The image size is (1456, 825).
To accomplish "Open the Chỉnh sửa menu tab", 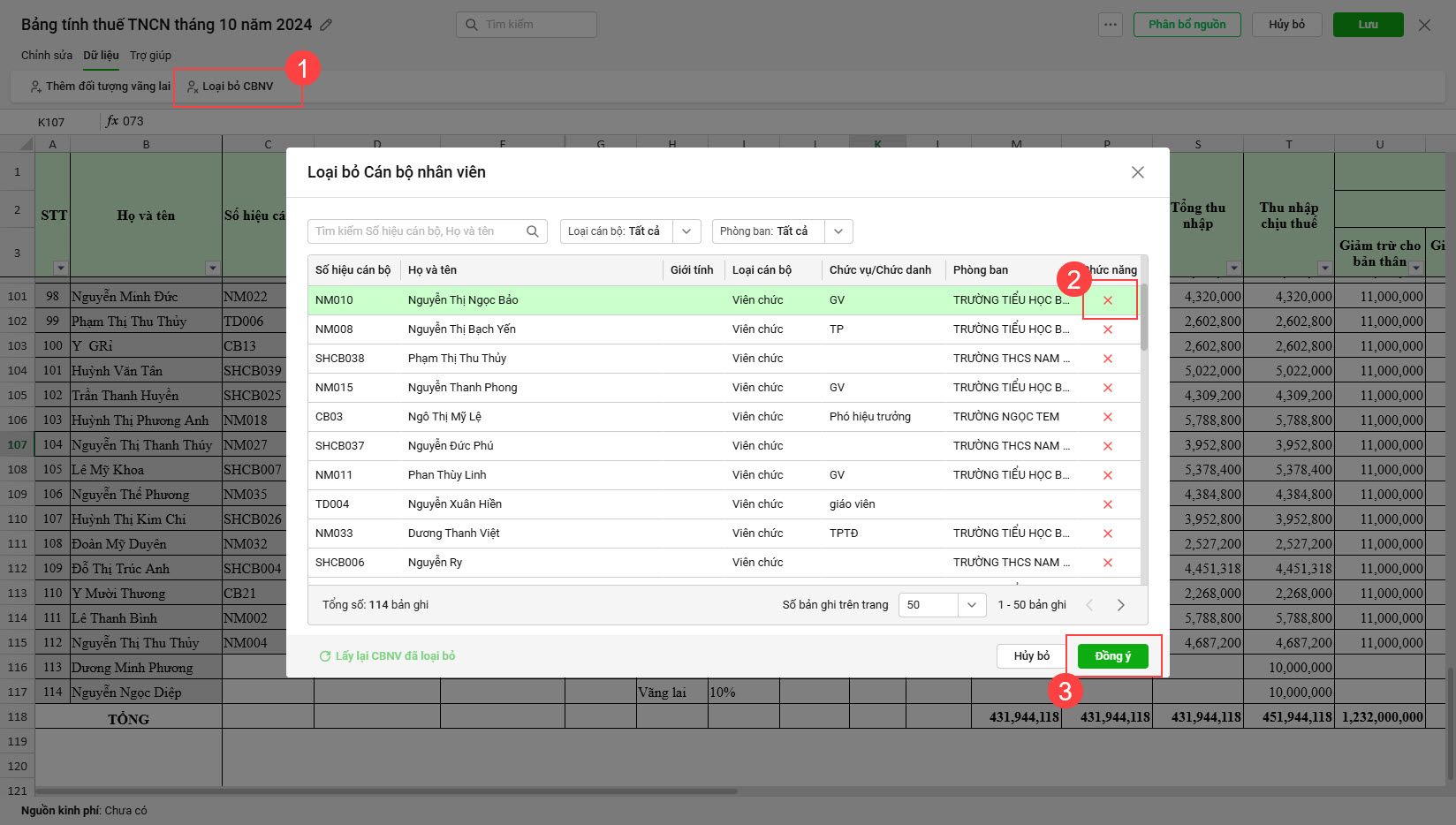I will pyautogui.click(x=47, y=55).
